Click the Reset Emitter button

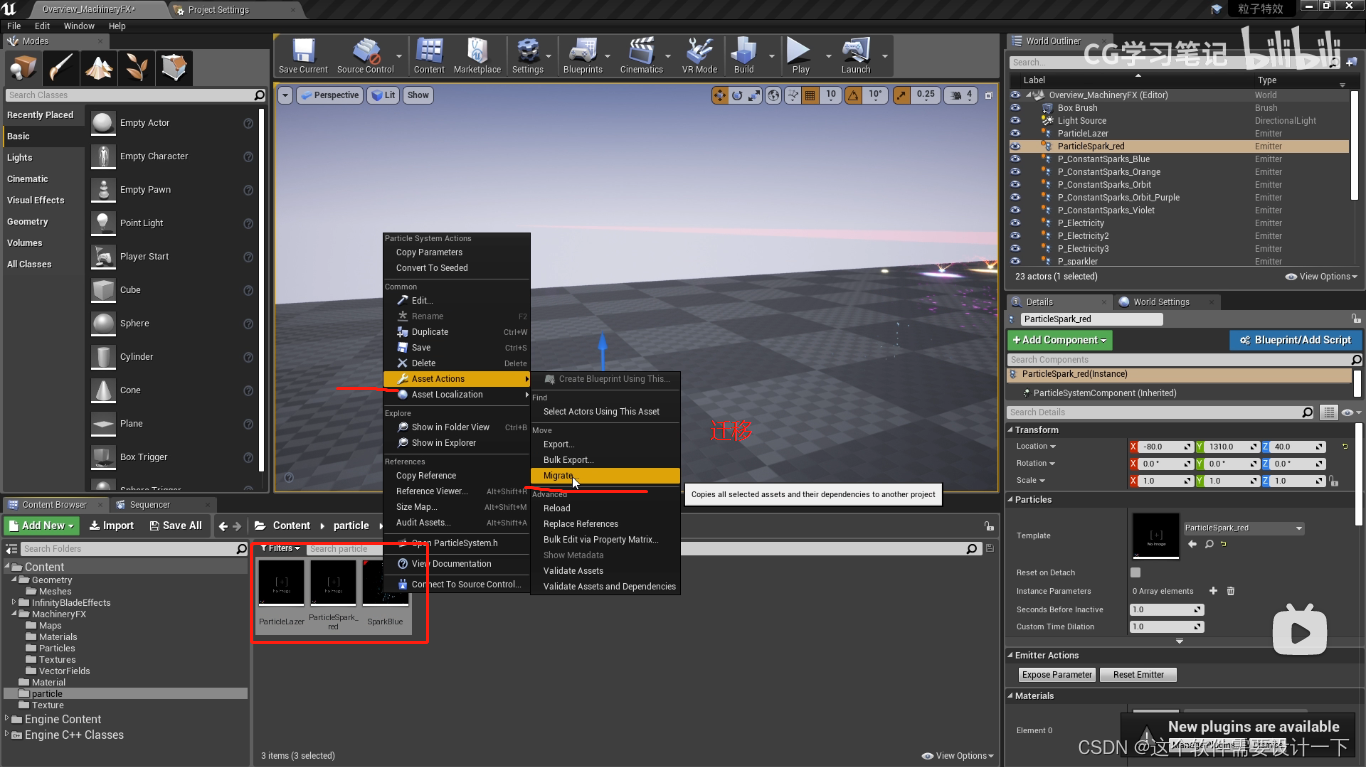[x=1138, y=675]
